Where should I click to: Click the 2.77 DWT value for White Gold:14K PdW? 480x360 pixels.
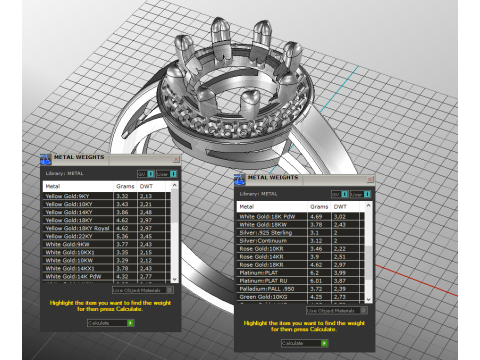(146, 276)
